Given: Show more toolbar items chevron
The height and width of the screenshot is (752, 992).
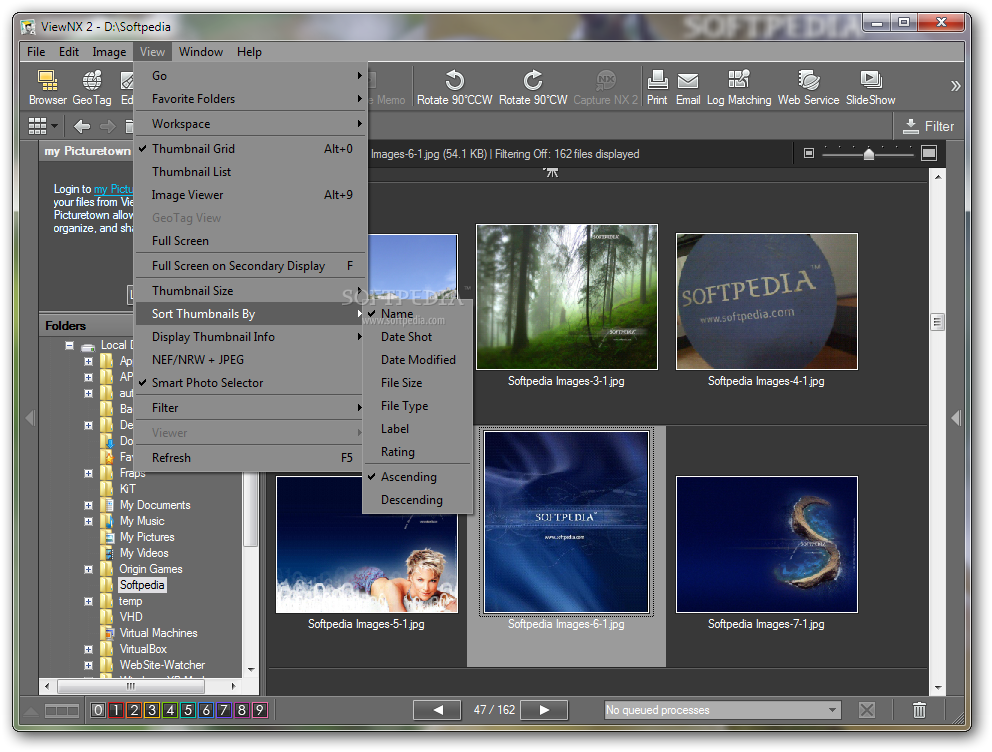Looking at the screenshot, I should tap(955, 86).
